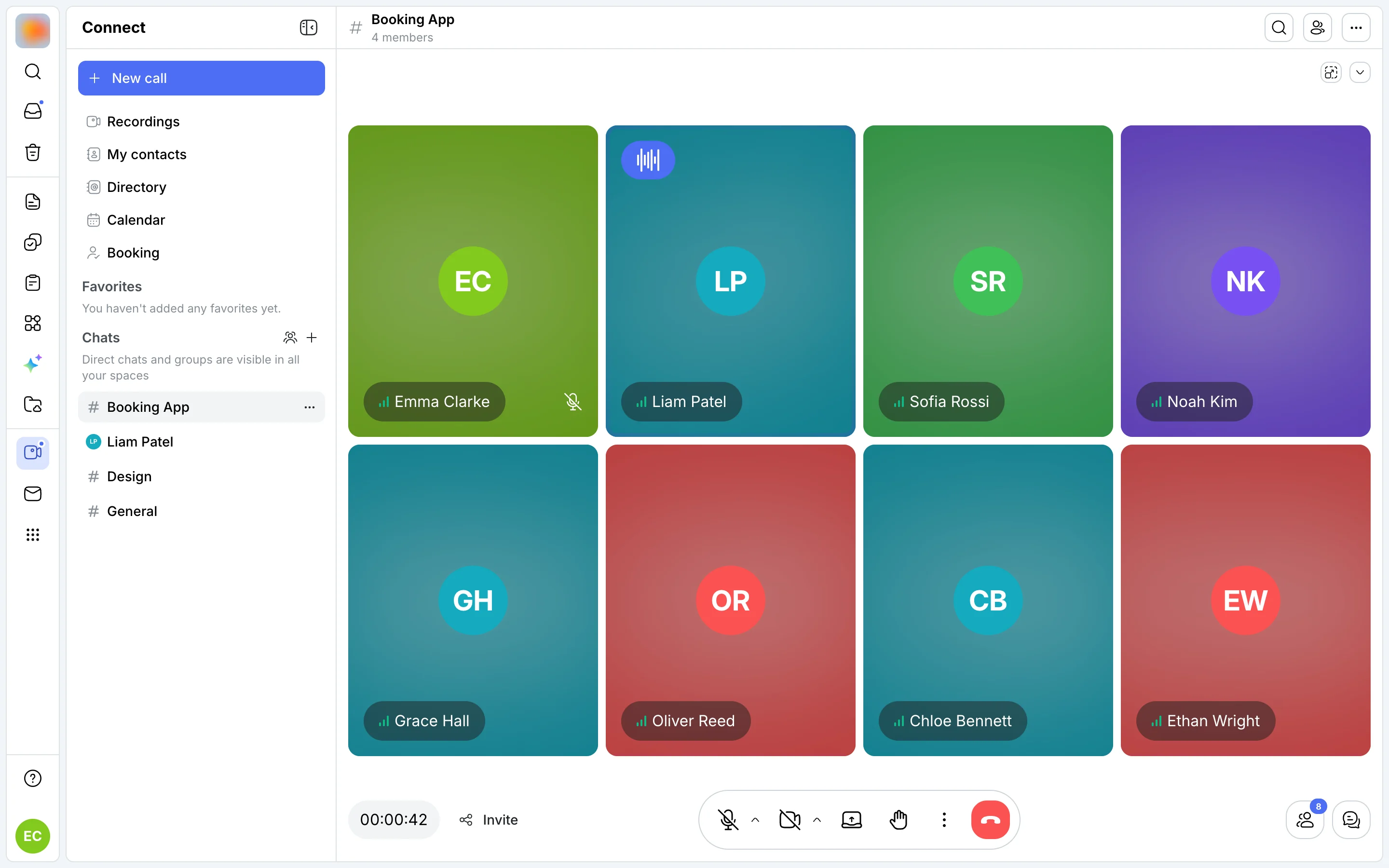Open My contacts in sidebar

pos(202,154)
